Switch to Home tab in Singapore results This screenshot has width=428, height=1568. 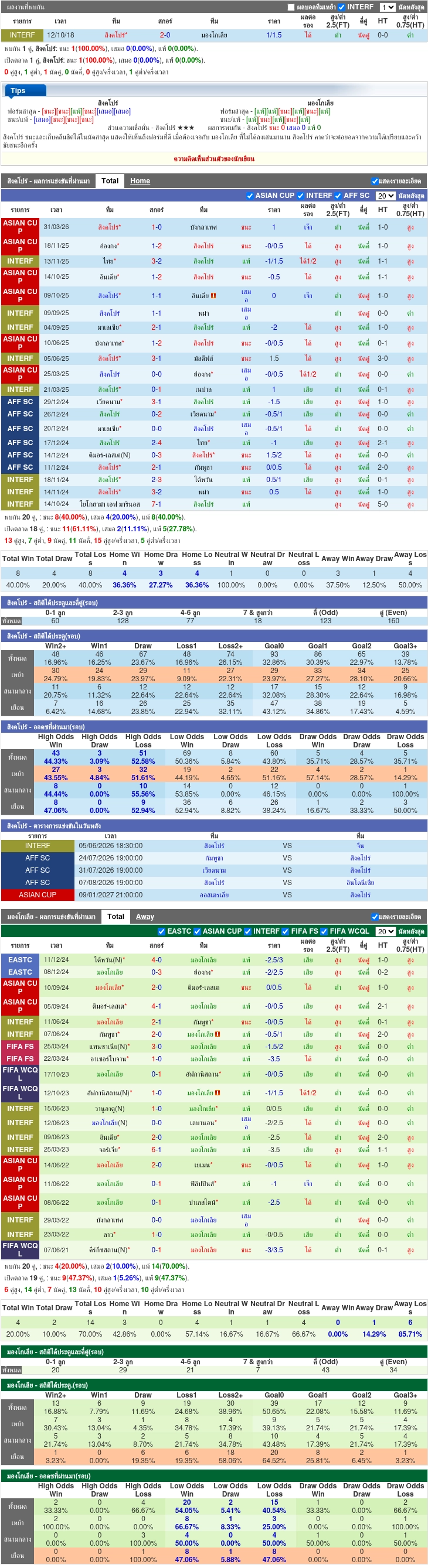pyautogui.click(x=140, y=181)
